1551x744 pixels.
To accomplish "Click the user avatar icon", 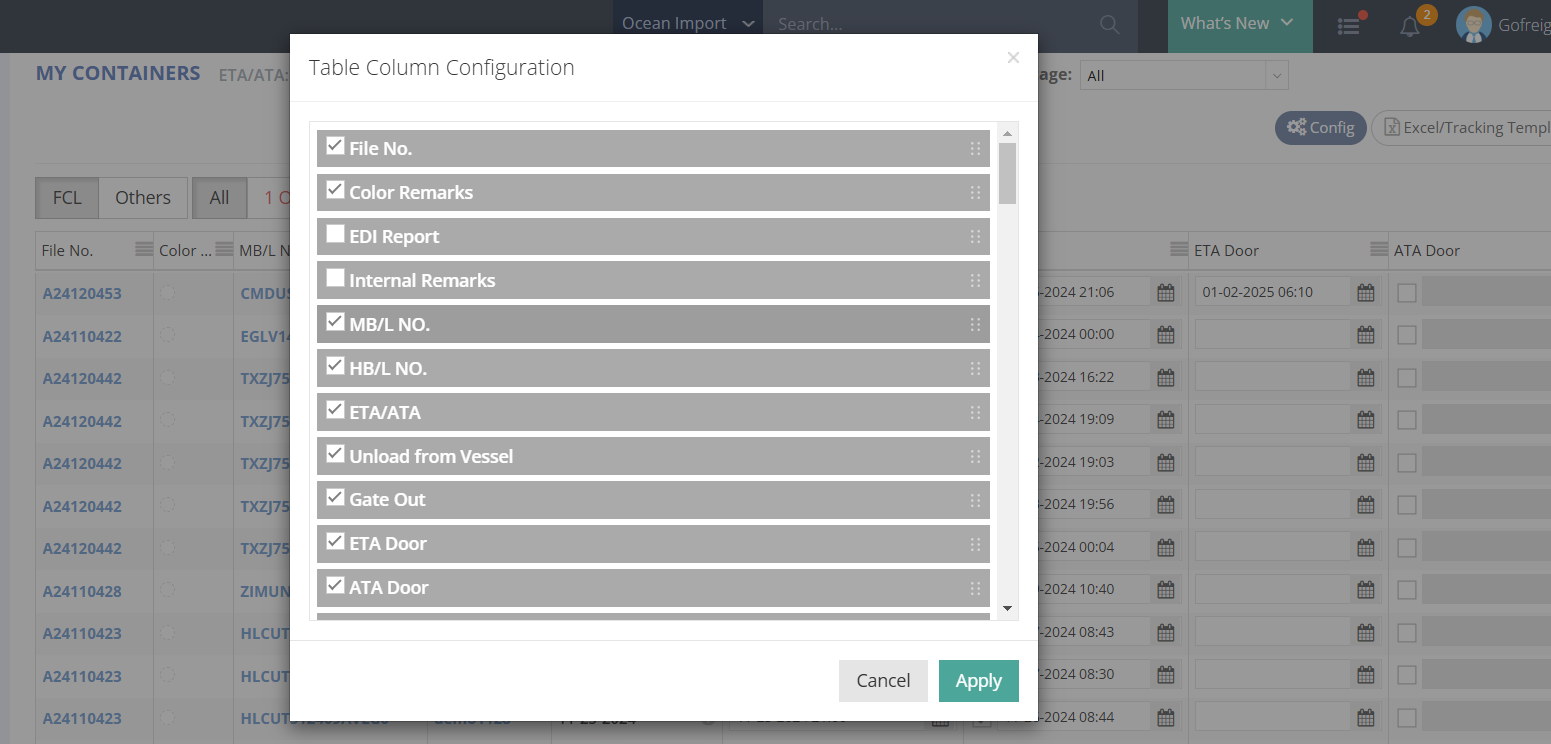I will click(x=1473, y=25).
